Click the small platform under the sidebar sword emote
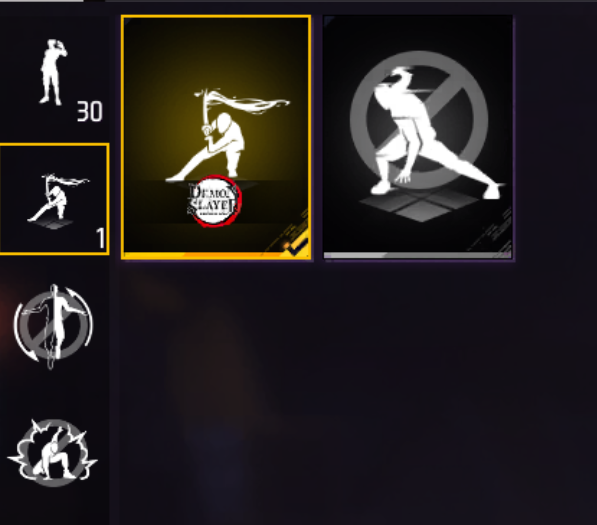This screenshot has height=525, width=597. tap(53, 224)
